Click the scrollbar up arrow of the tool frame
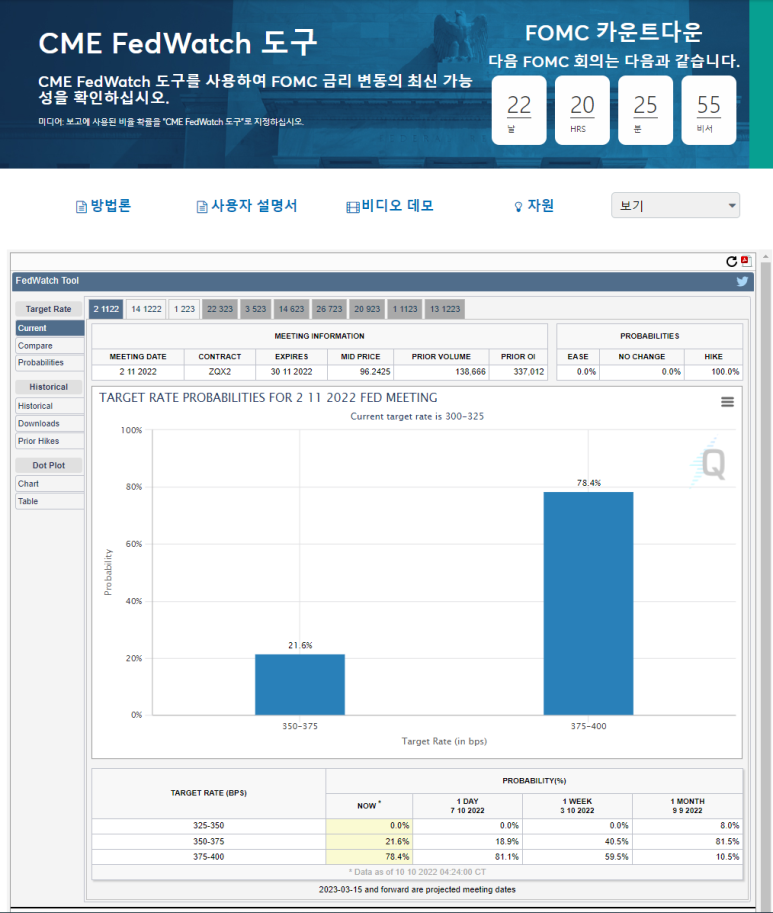Screen dimensions: 773x913 click(x=766, y=256)
